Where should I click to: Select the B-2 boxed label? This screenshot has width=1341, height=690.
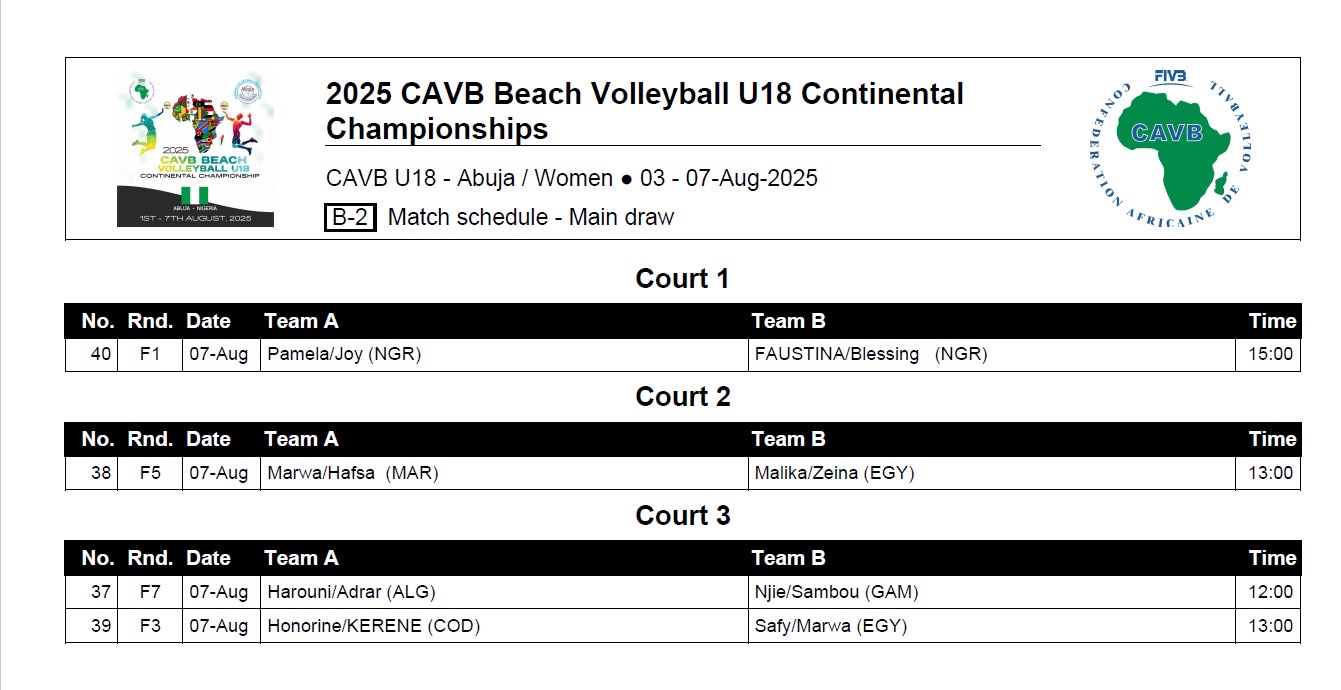(x=350, y=217)
